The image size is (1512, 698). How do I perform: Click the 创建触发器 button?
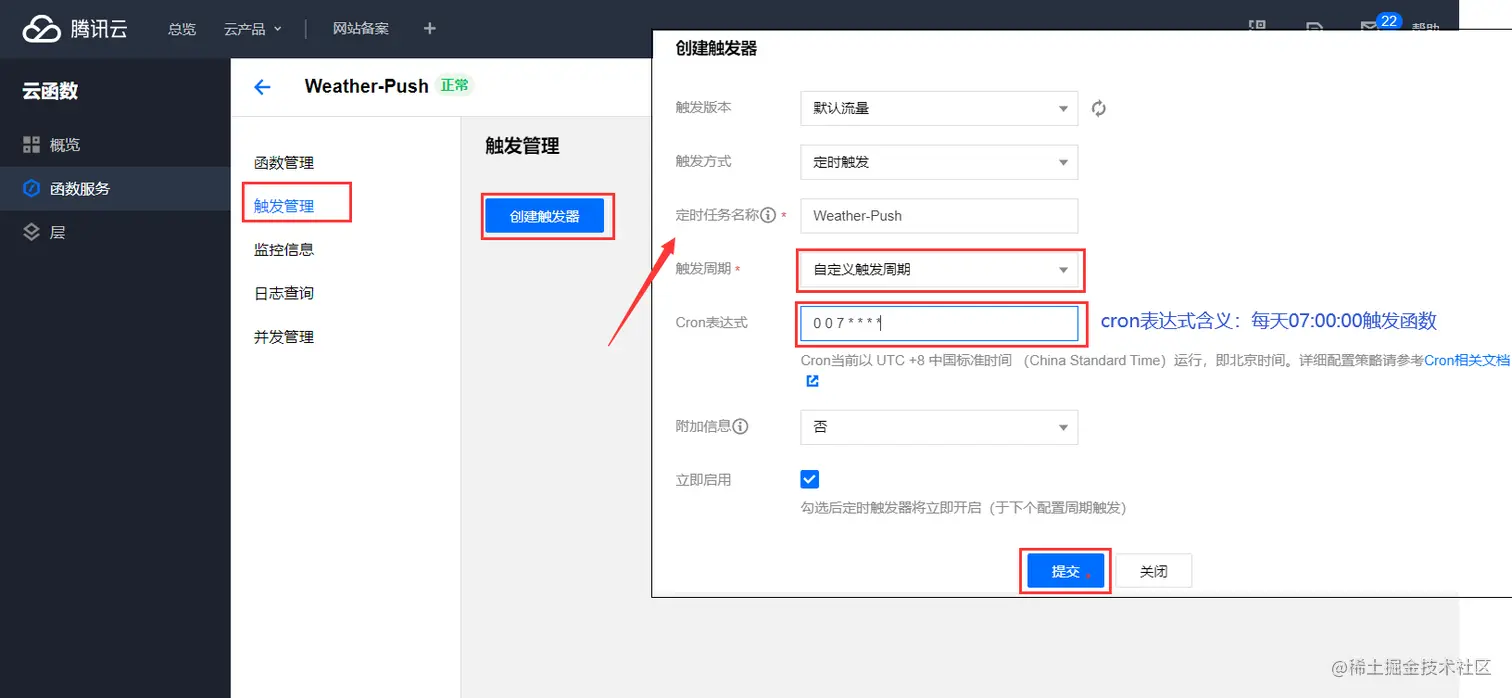click(x=545, y=216)
